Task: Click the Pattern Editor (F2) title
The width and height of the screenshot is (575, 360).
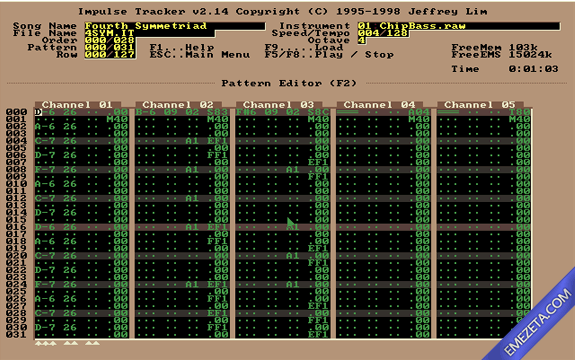Action: coord(289,83)
